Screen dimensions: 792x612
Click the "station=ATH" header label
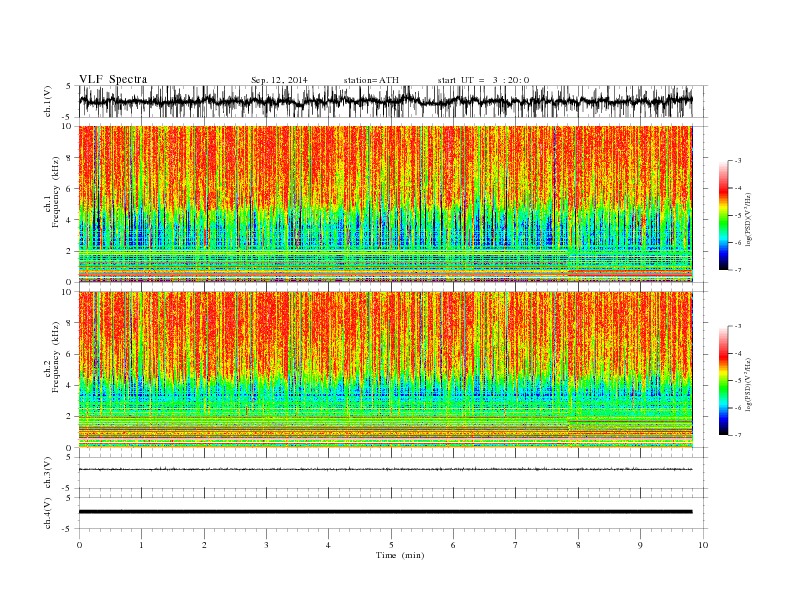[371, 80]
